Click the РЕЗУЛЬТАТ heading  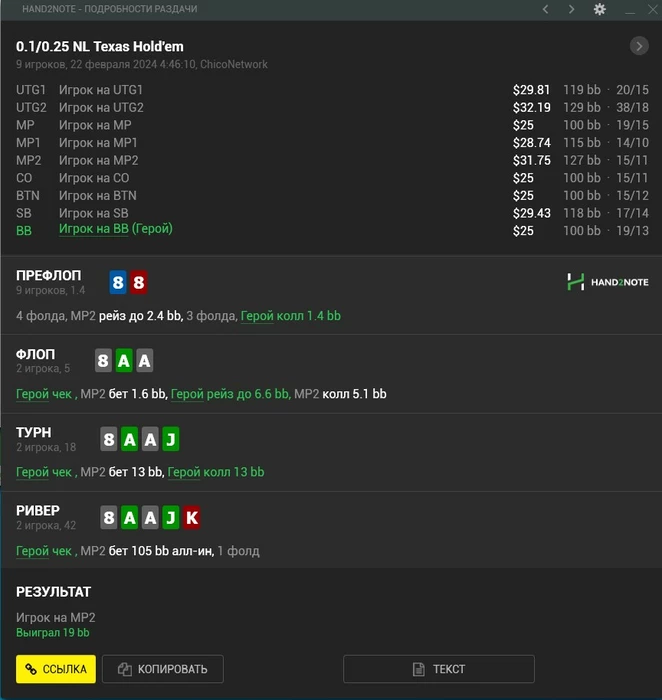(54, 592)
